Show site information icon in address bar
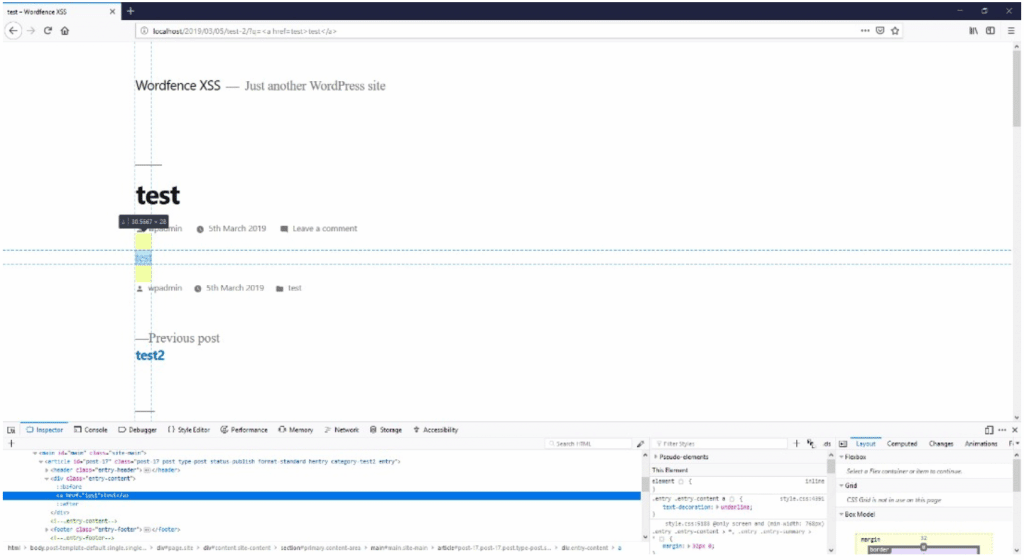 (144, 31)
